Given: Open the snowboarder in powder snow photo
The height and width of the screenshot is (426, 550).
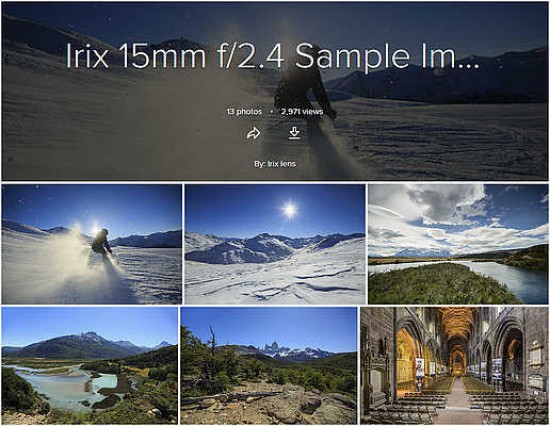Looking at the screenshot, I should (92, 244).
